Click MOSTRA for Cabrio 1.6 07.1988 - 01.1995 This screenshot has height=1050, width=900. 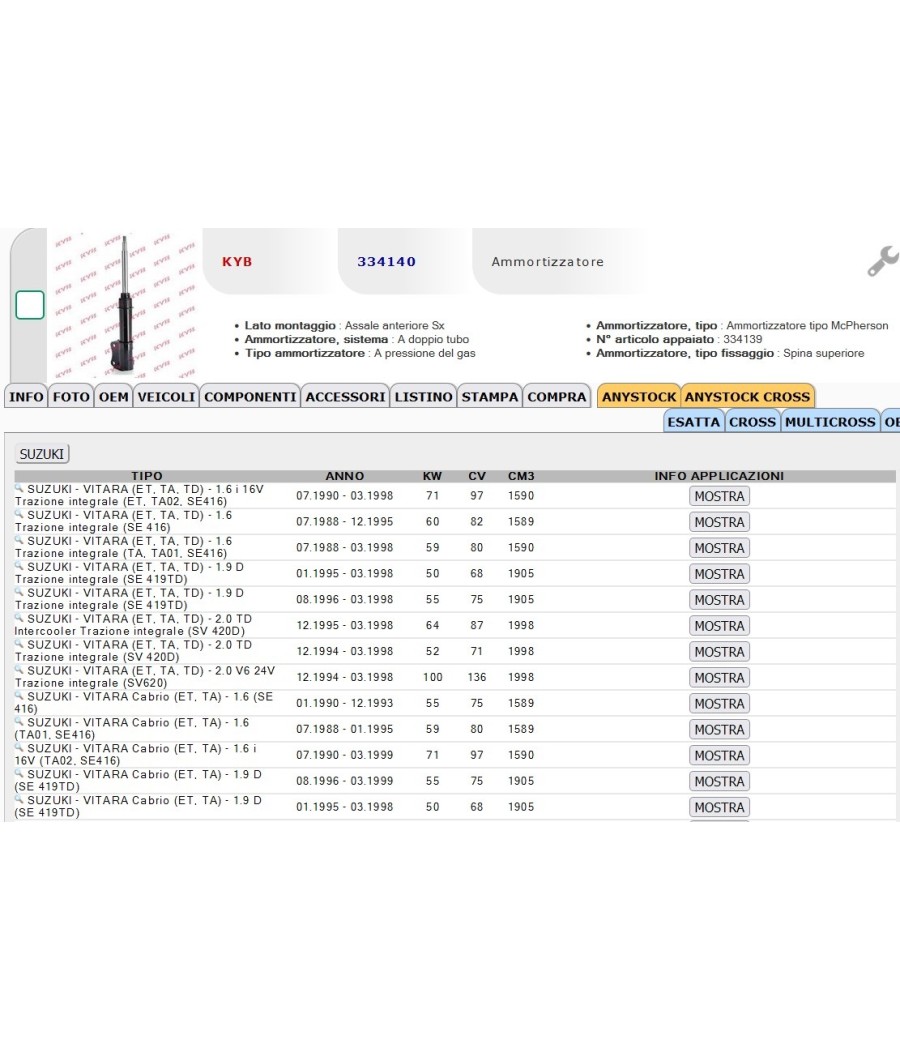point(719,730)
